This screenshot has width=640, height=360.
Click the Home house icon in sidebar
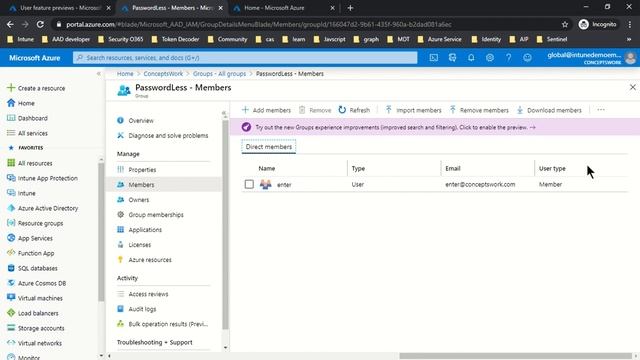coord(11,103)
